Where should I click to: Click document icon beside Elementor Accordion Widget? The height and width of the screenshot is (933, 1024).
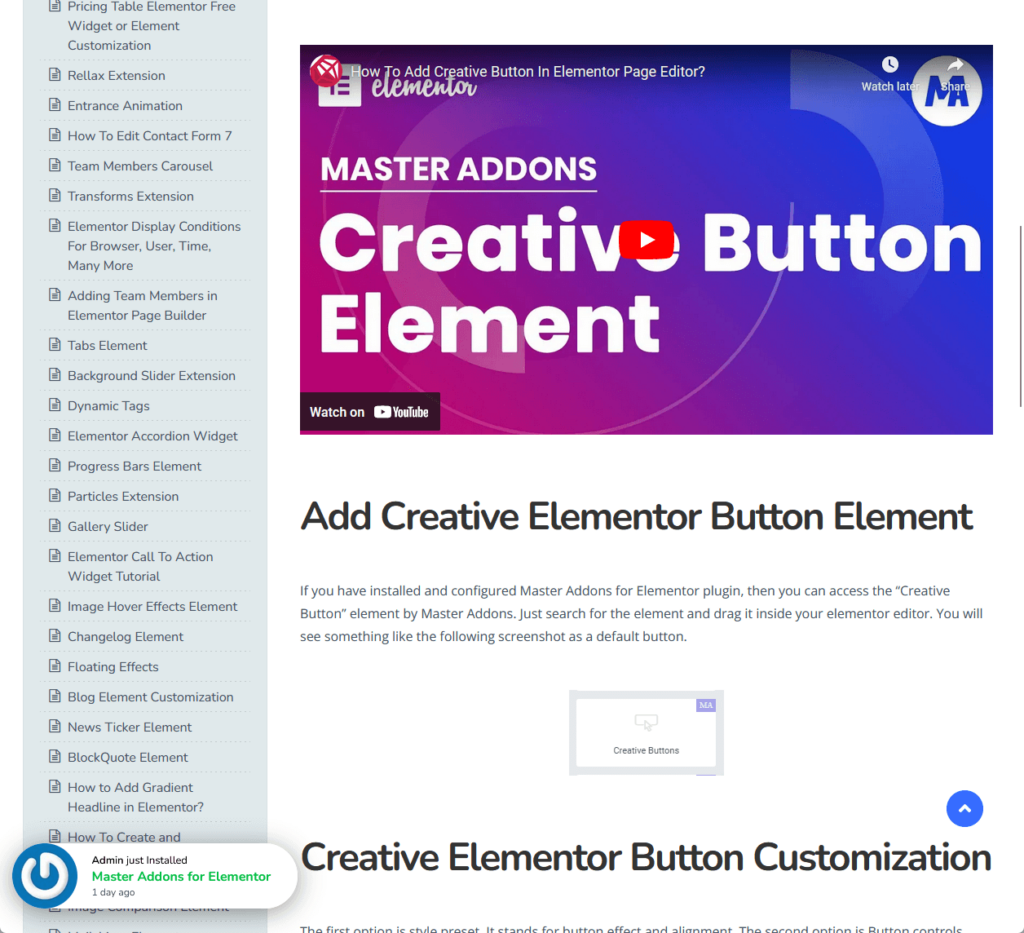pyautogui.click(x=55, y=434)
